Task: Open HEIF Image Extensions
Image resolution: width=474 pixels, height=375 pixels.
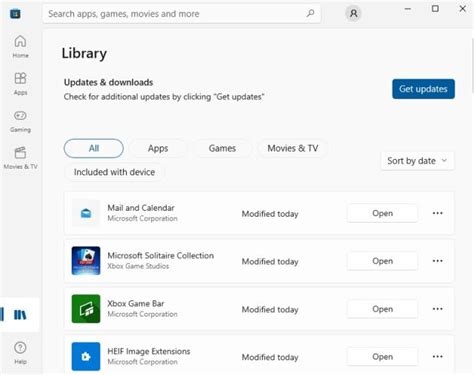Action: (382, 356)
